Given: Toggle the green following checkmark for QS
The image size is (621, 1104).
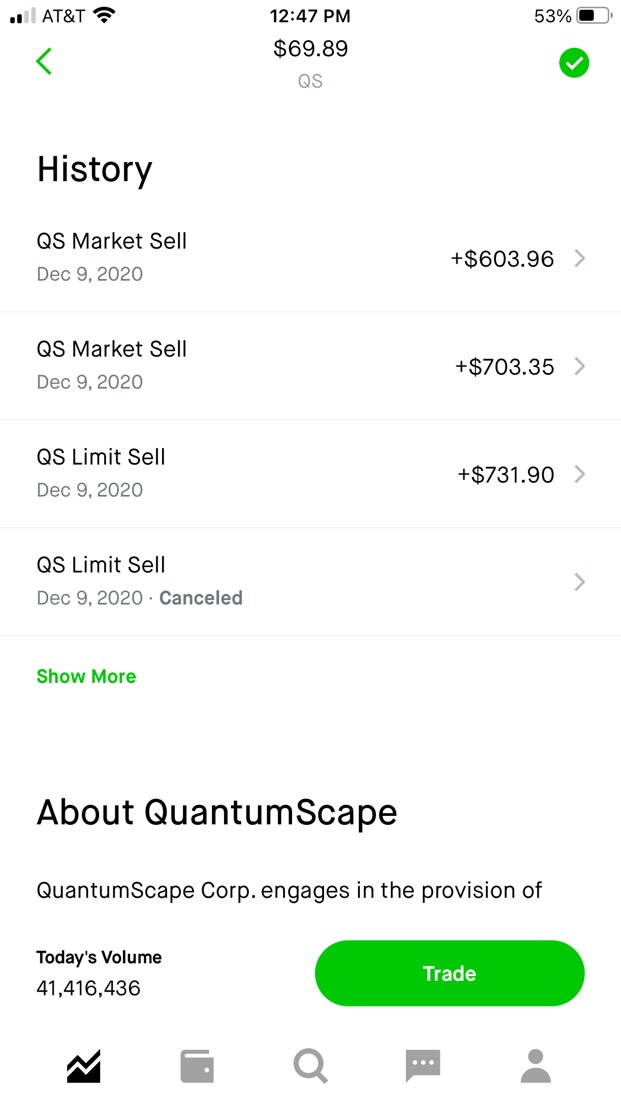Looking at the screenshot, I should [x=574, y=63].
